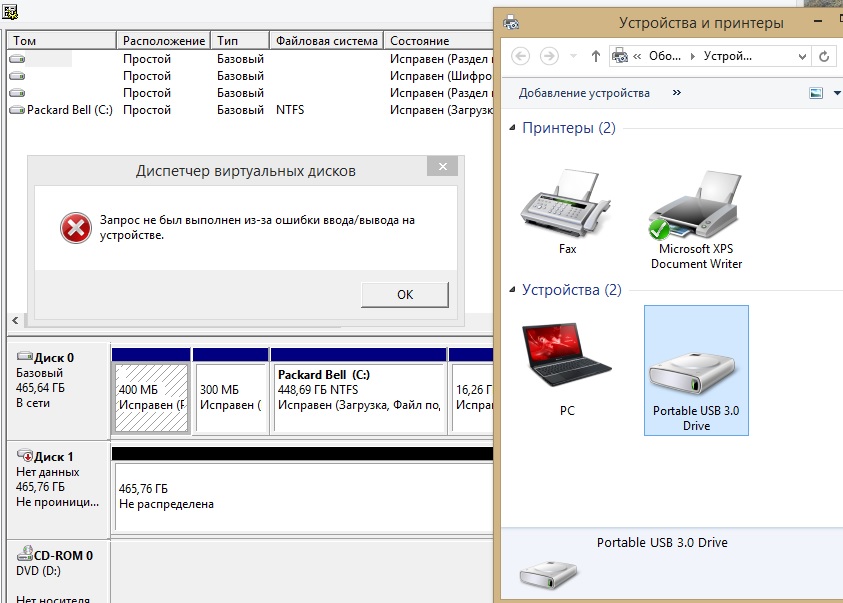Select Microsoft XPS Document Writer printer

click(x=696, y=220)
